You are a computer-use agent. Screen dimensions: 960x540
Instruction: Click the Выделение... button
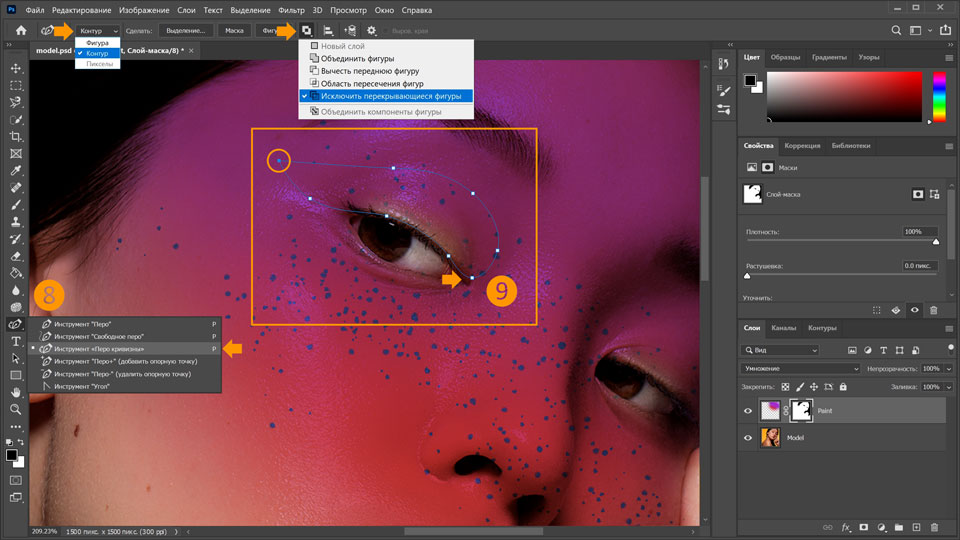186,31
